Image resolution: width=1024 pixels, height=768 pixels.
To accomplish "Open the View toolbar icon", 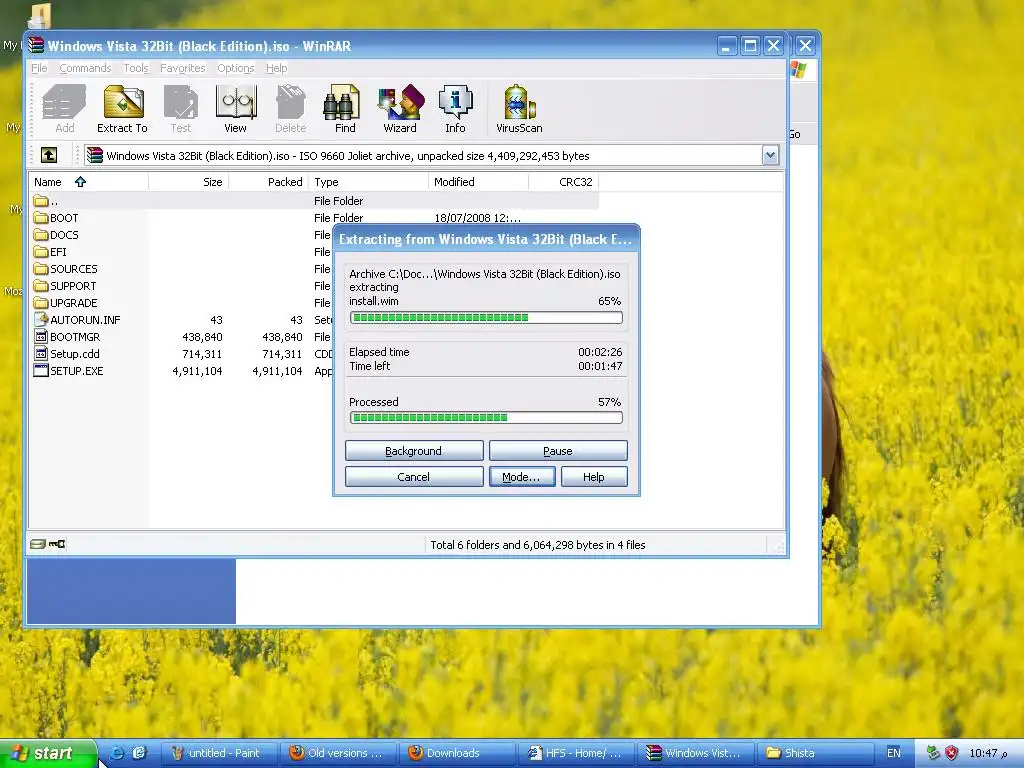I will (236, 108).
